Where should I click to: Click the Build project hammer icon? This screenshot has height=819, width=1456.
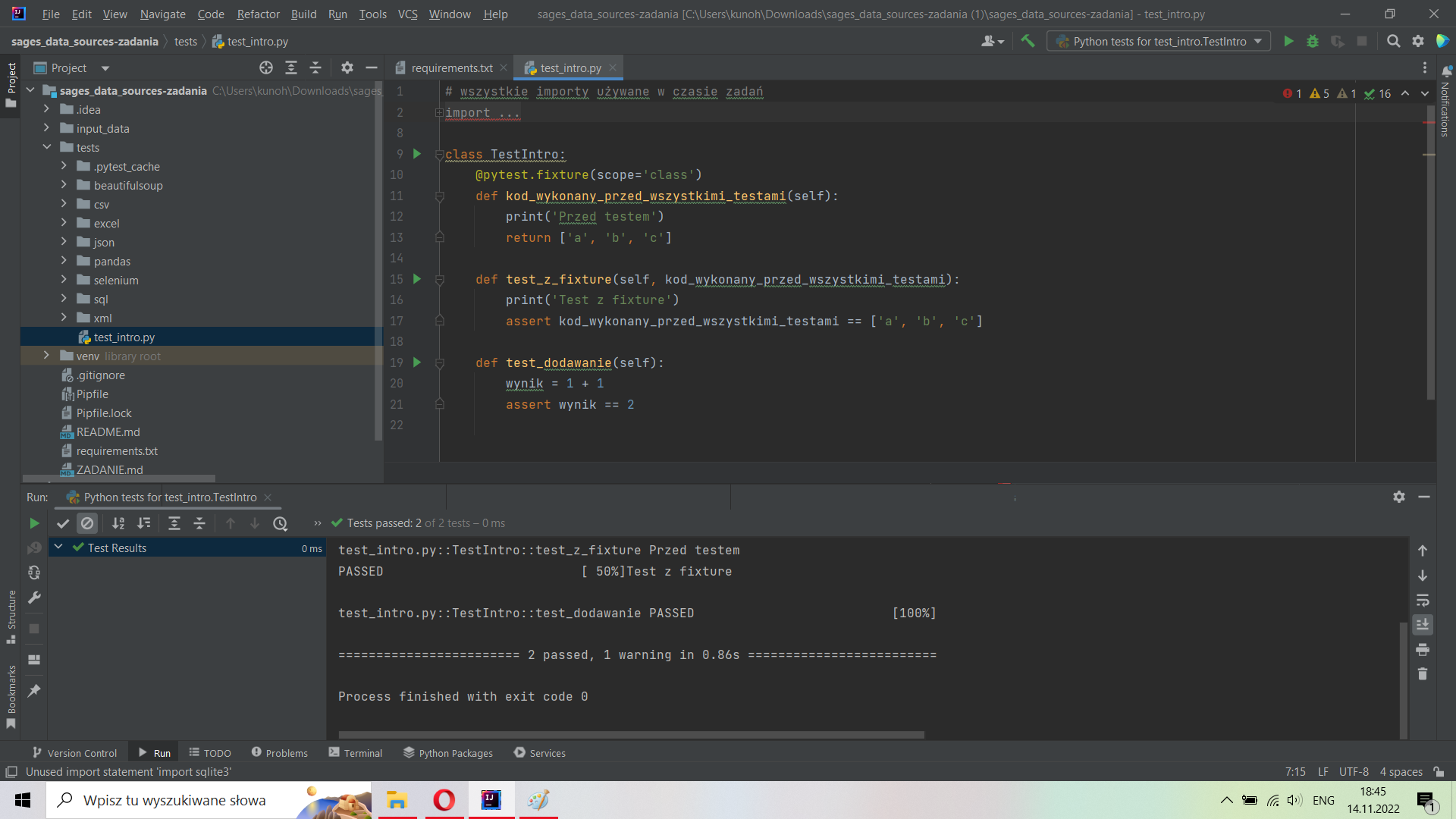[1028, 42]
